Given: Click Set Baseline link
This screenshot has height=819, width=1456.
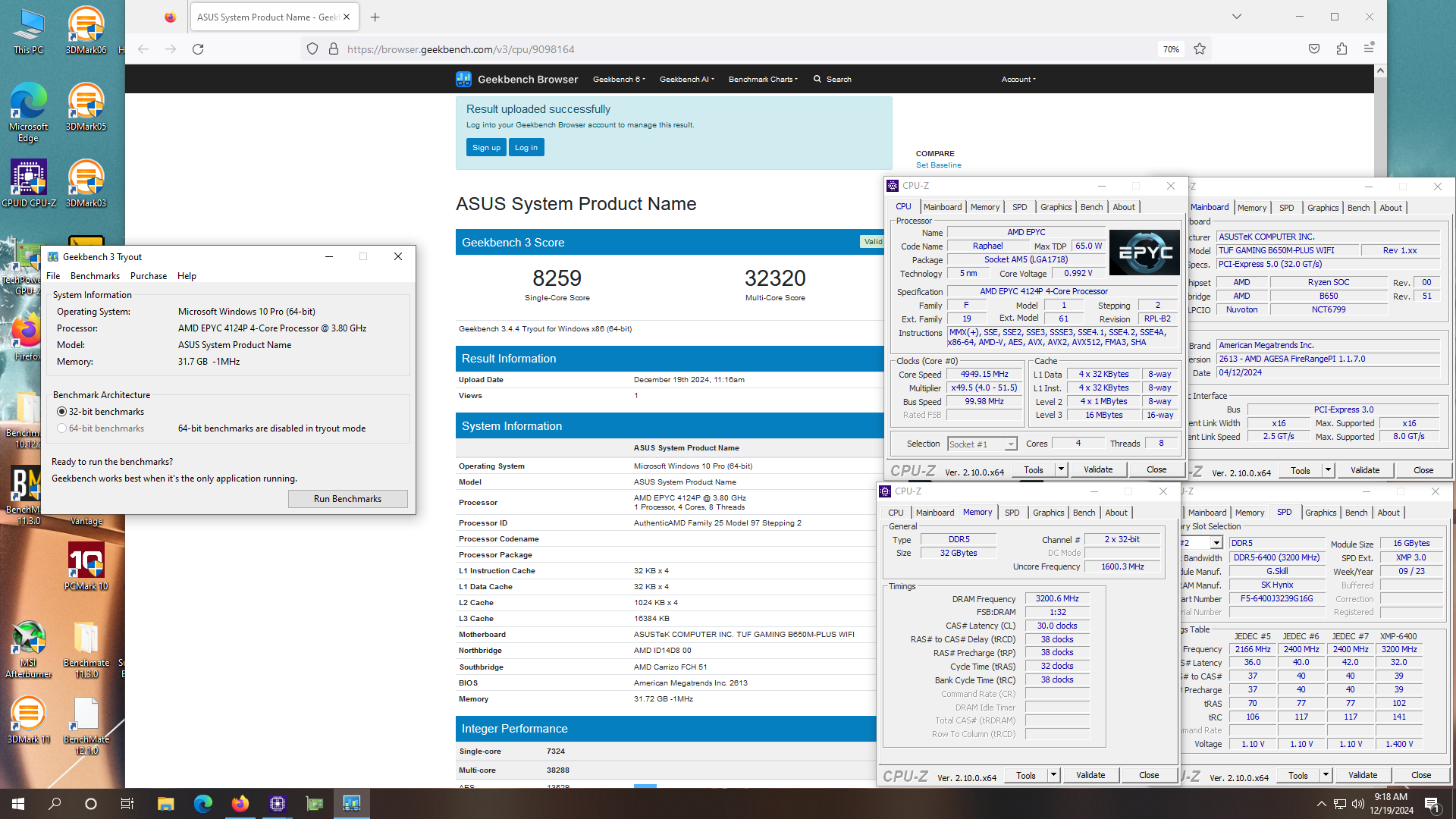Looking at the screenshot, I should [x=938, y=165].
